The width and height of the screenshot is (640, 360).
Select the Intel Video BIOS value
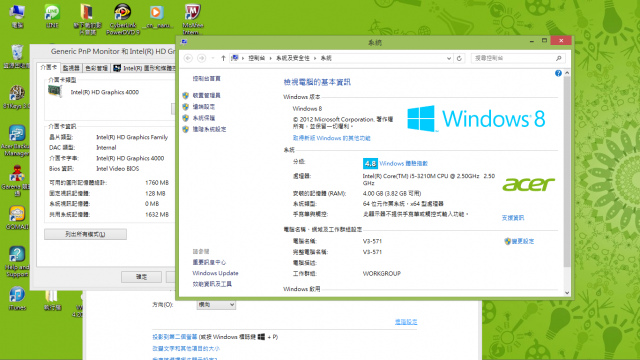click(x=118, y=169)
